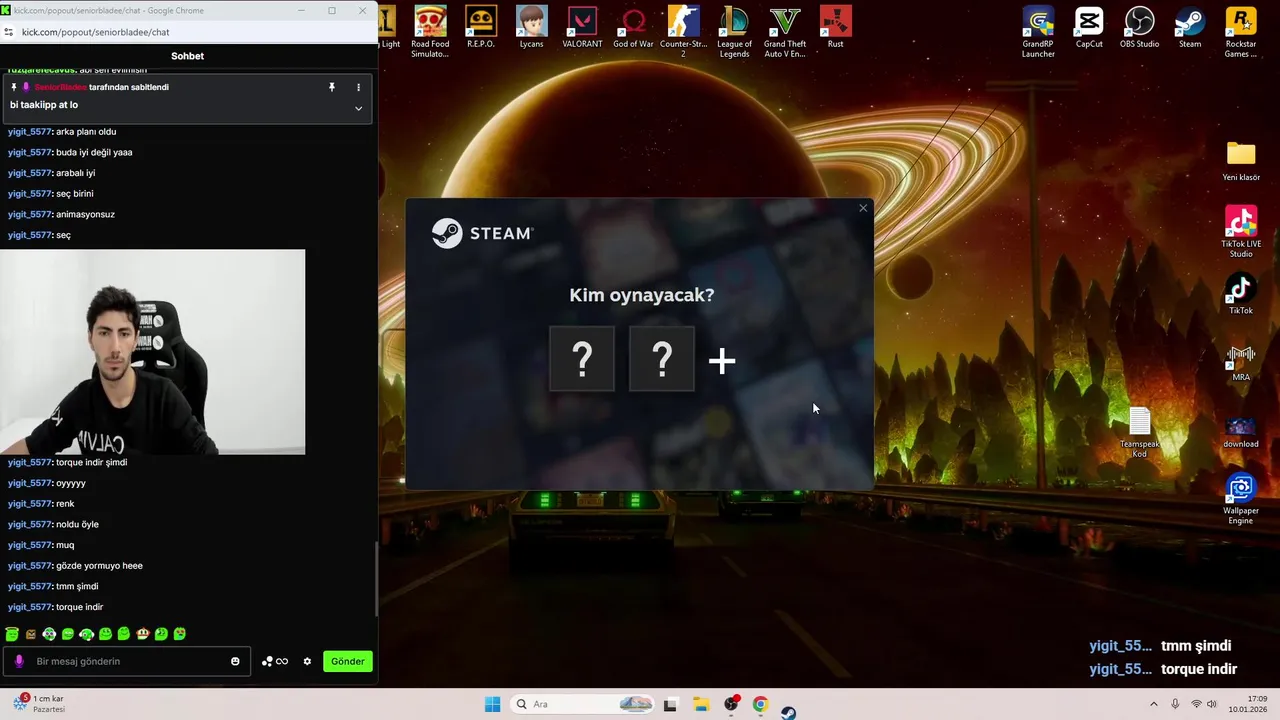Open the Teamspeak Kod text file
1280x720 pixels.
click(x=1139, y=433)
